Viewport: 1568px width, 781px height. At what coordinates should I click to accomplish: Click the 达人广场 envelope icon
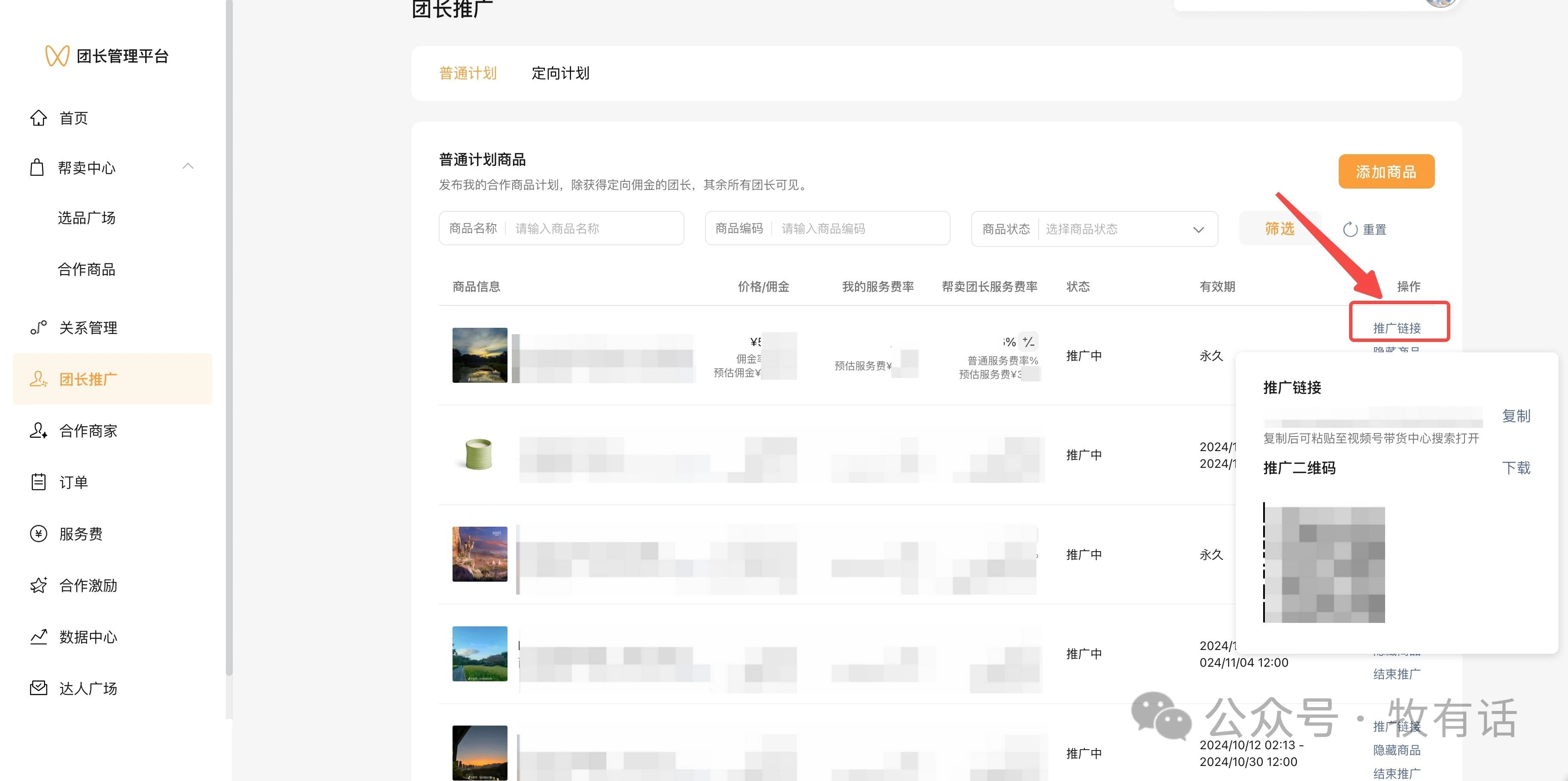click(38, 688)
